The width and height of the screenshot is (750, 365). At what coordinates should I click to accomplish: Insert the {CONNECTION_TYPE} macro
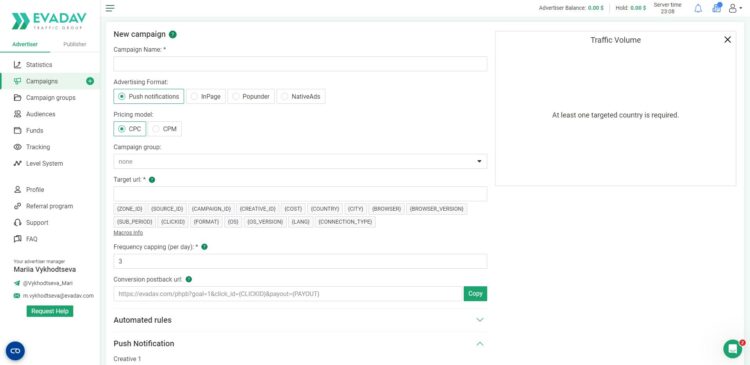tap(345, 222)
